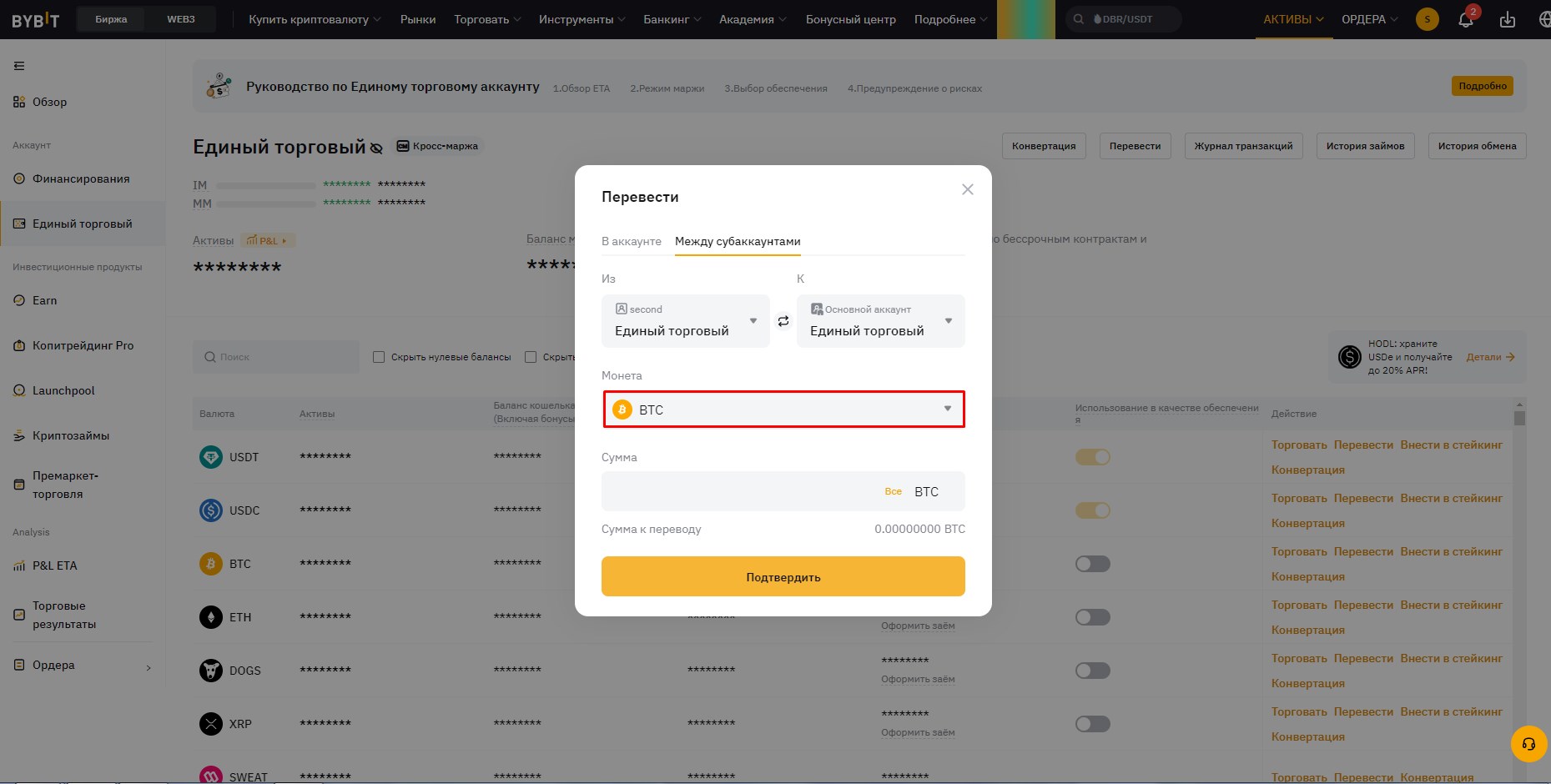
Task: Click Оформить заём in ETH row
Action: click(x=918, y=626)
